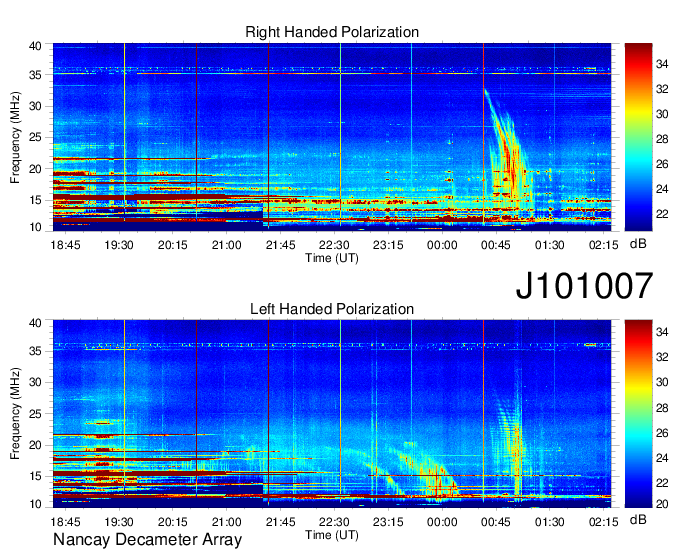Click the "26" value on Right Handed colorbar
The image size is (680, 552).
tap(662, 164)
